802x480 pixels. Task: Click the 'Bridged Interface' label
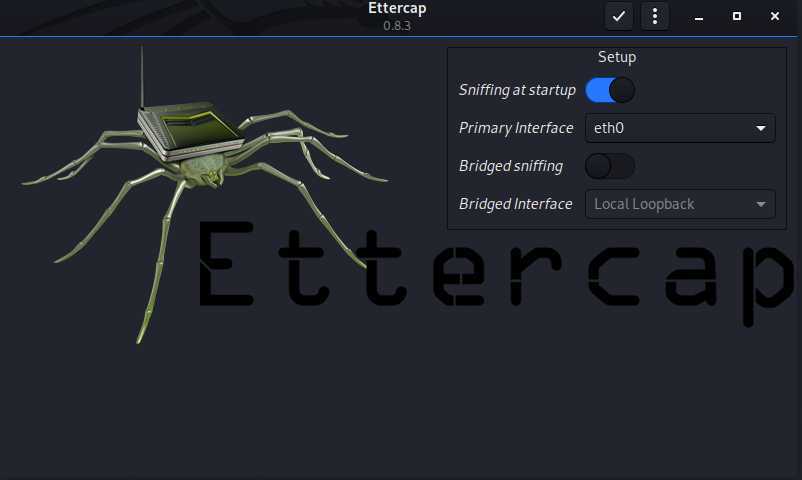pos(516,204)
